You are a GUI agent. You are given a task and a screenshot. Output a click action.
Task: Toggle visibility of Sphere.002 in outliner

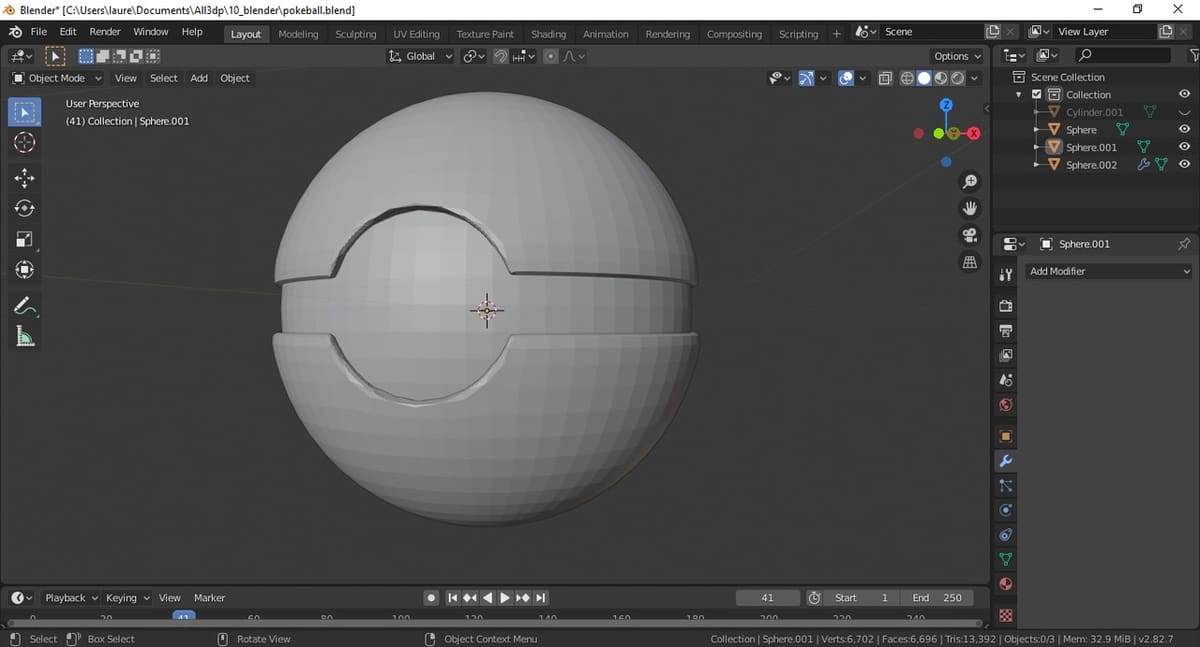[x=1184, y=165]
